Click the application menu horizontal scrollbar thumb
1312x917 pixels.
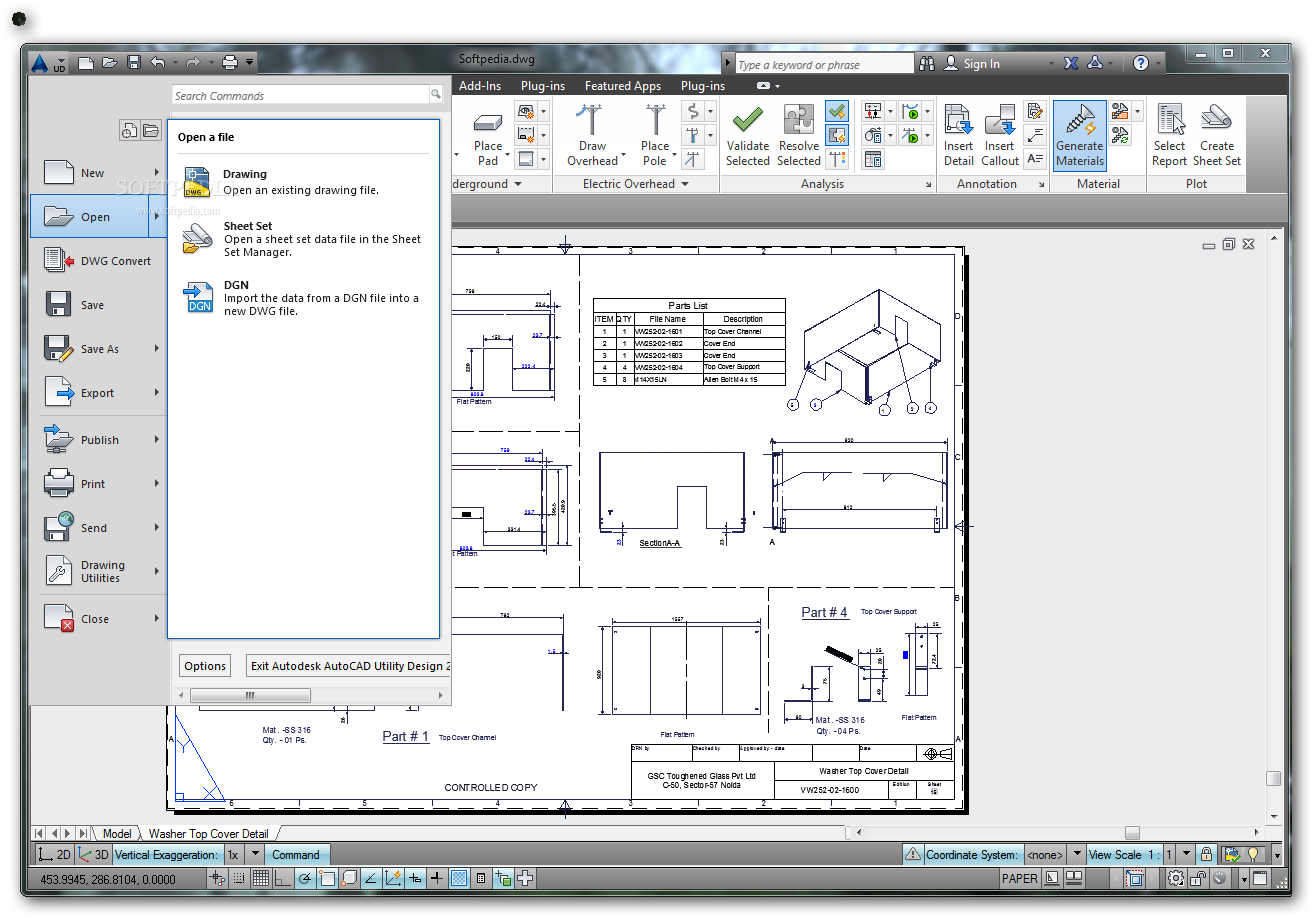(x=251, y=695)
